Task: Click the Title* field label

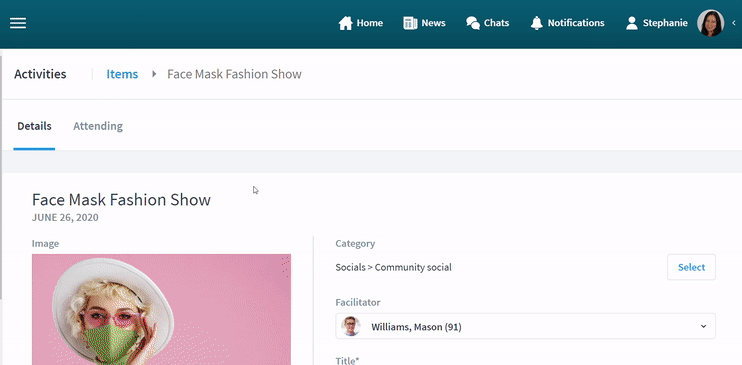Action: (x=347, y=361)
